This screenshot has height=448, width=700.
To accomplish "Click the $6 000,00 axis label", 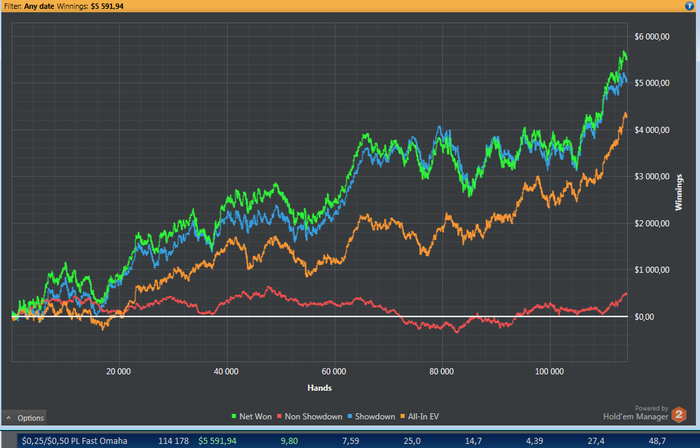I will (x=652, y=37).
